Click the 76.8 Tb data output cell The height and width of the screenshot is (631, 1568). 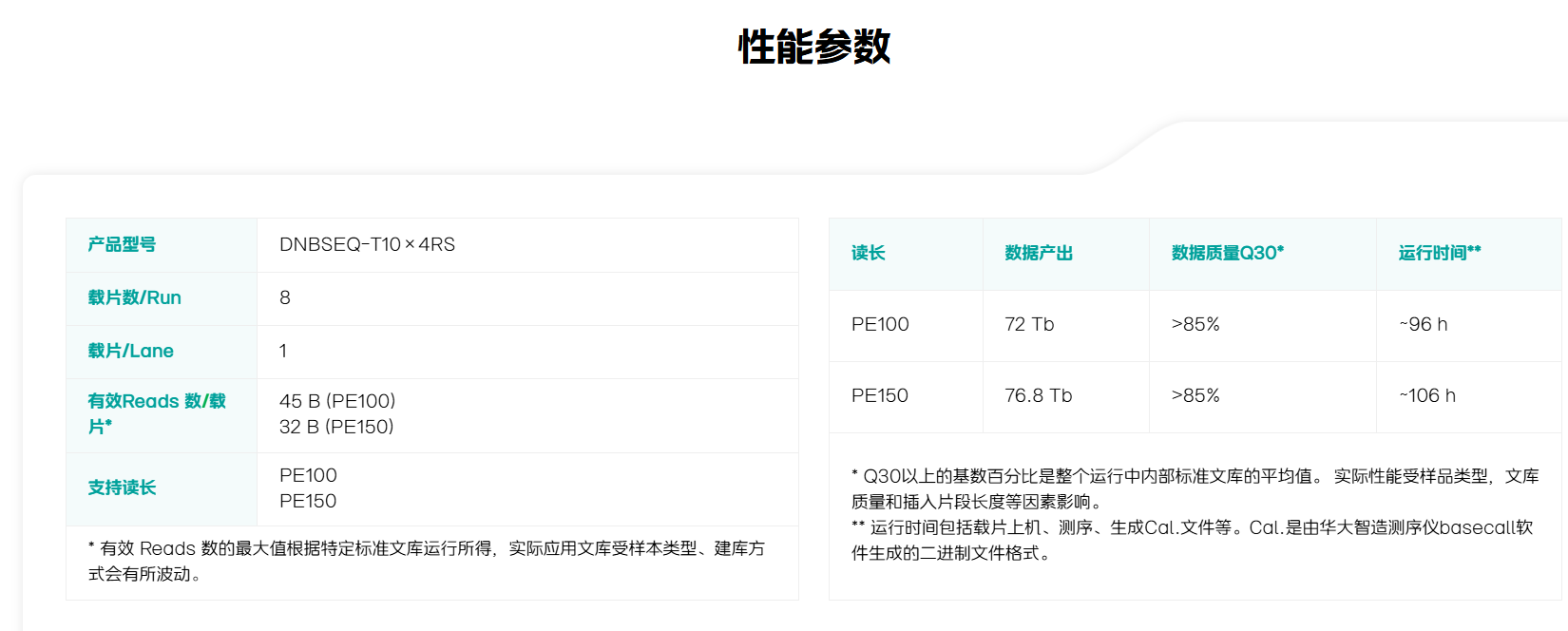(x=1038, y=396)
